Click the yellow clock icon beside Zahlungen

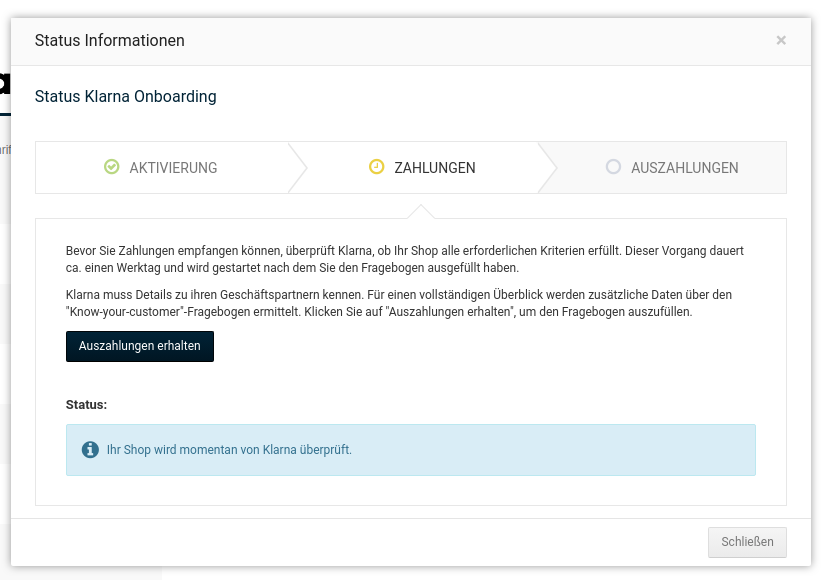tap(376, 167)
